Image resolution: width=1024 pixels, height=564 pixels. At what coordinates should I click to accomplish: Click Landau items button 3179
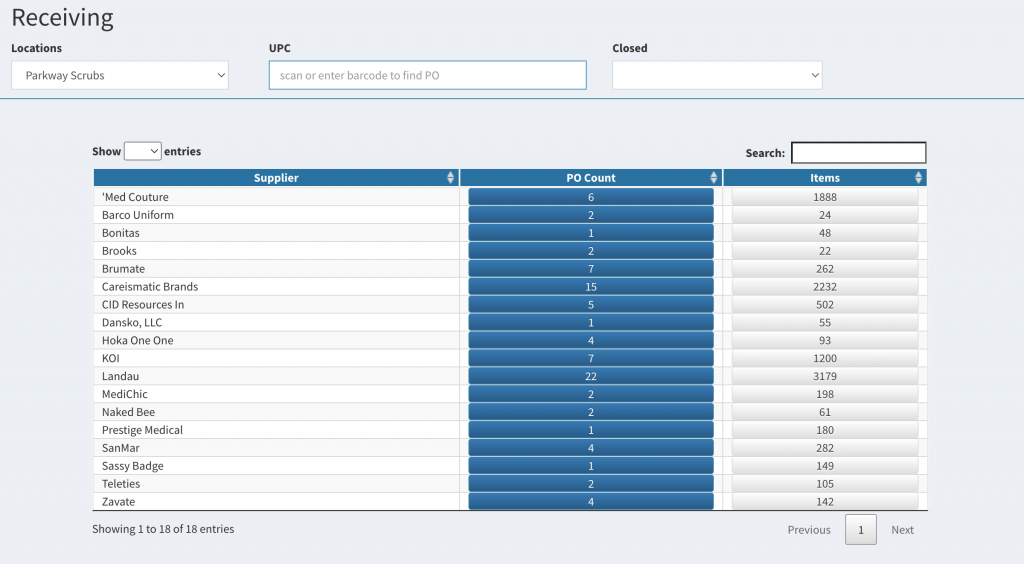coord(825,377)
